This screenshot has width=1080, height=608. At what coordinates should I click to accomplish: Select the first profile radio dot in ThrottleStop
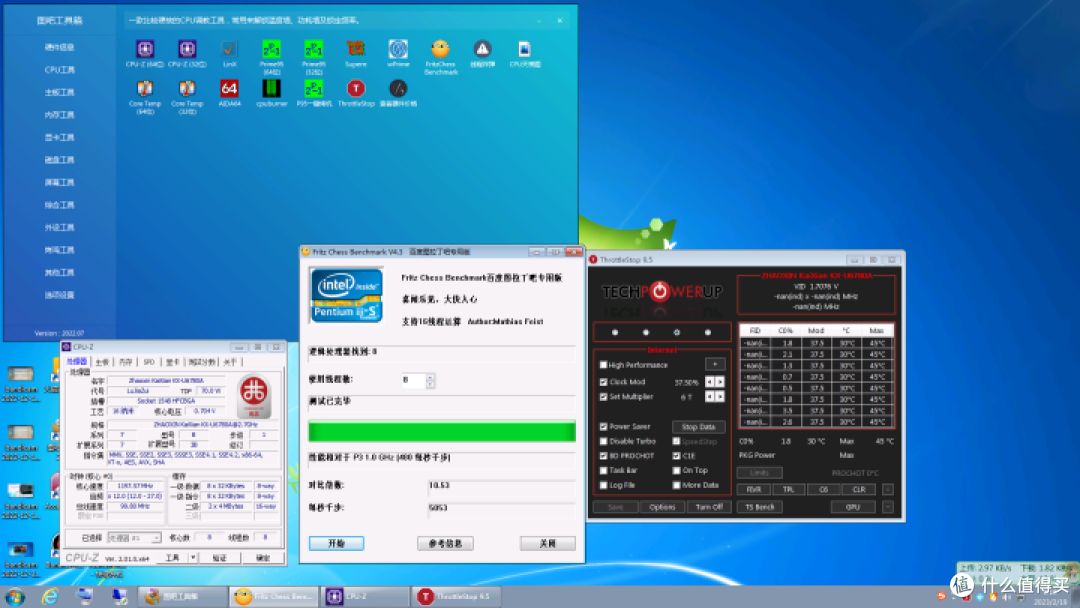(x=615, y=333)
